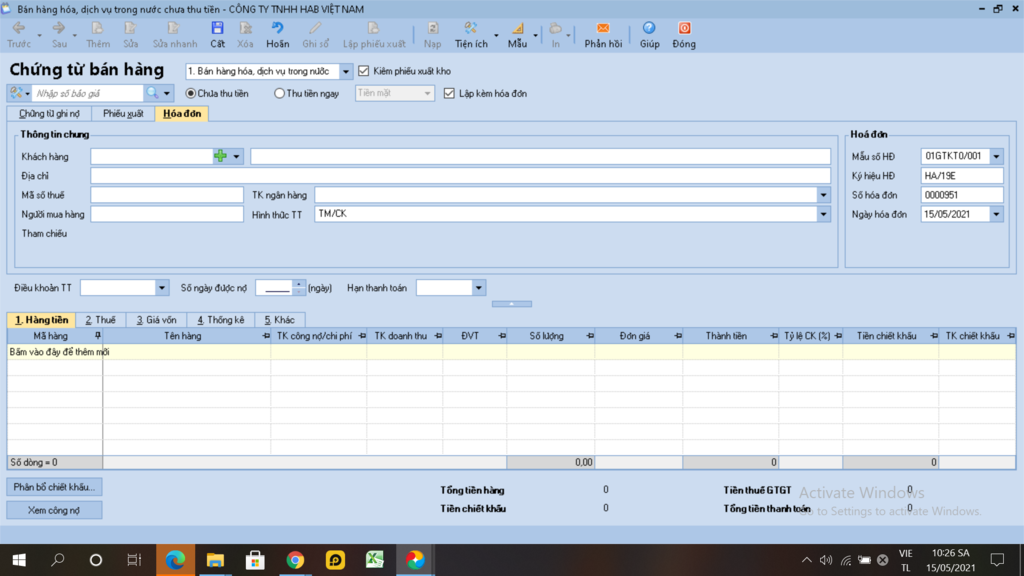Click the Xóa (delete) toolbar icon
Image resolution: width=1024 pixels, height=576 pixels.
(246, 28)
